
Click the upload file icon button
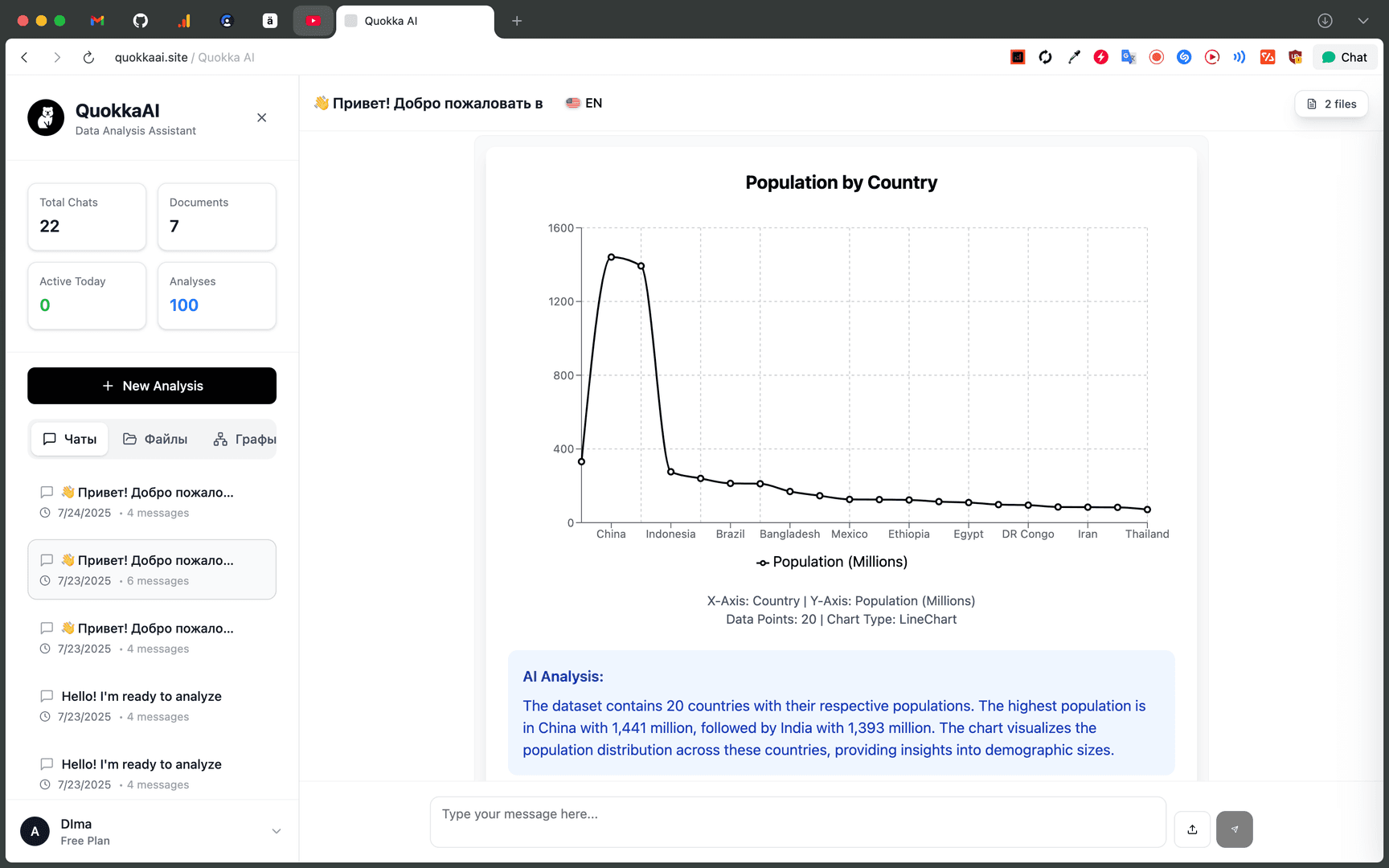click(x=1192, y=829)
